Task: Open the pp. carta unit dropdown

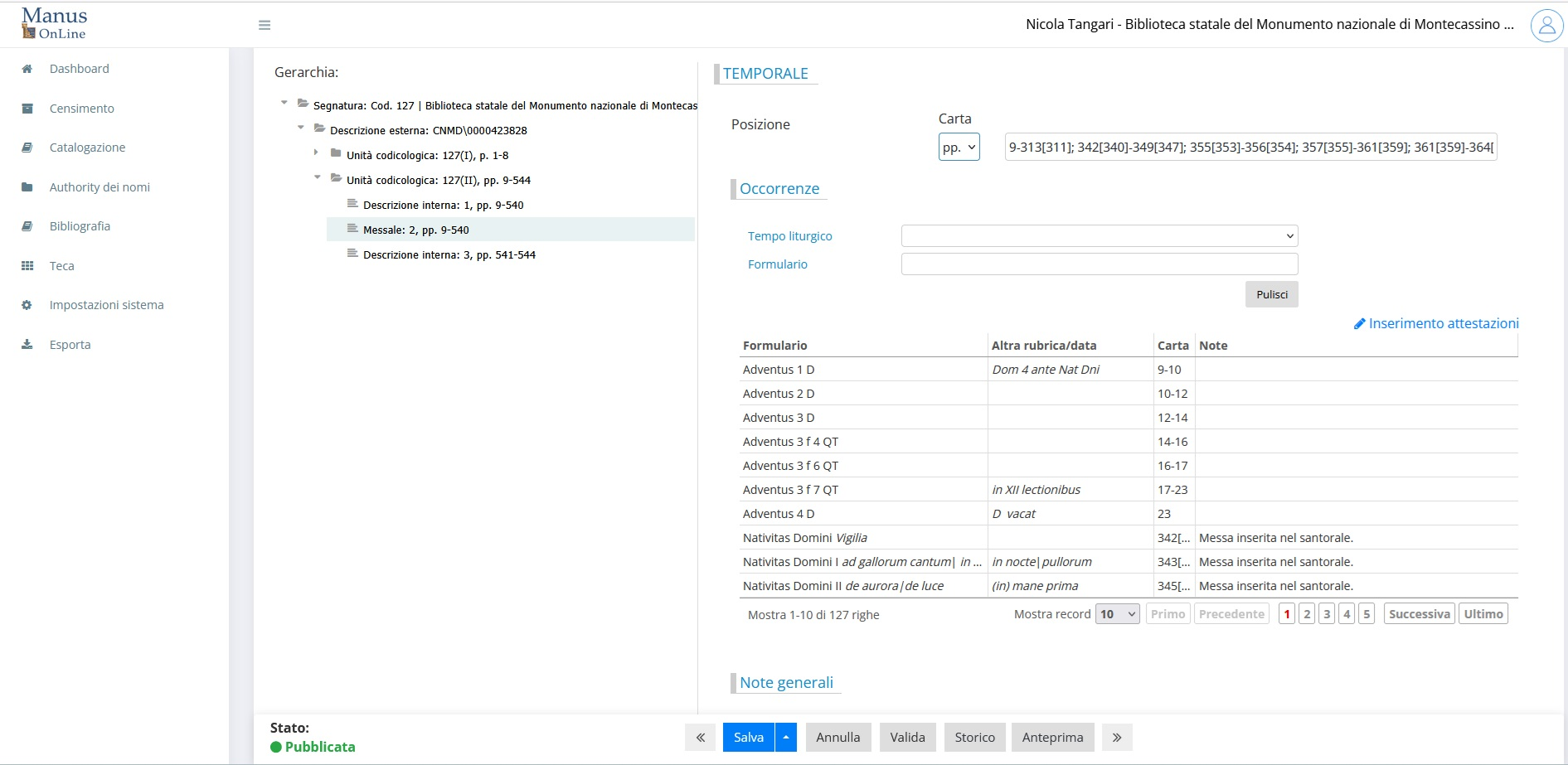Action: click(x=959, y=148)
